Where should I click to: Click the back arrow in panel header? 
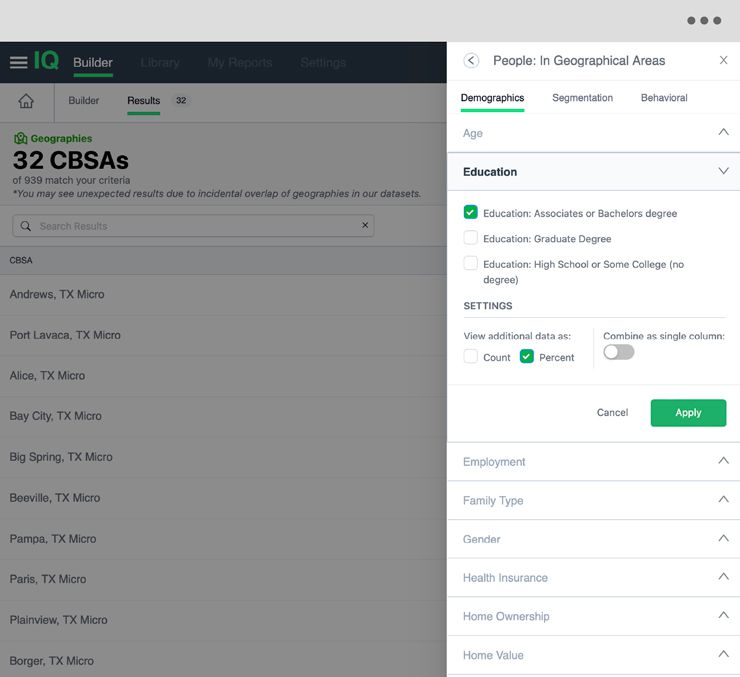click(x=472, y=61)
